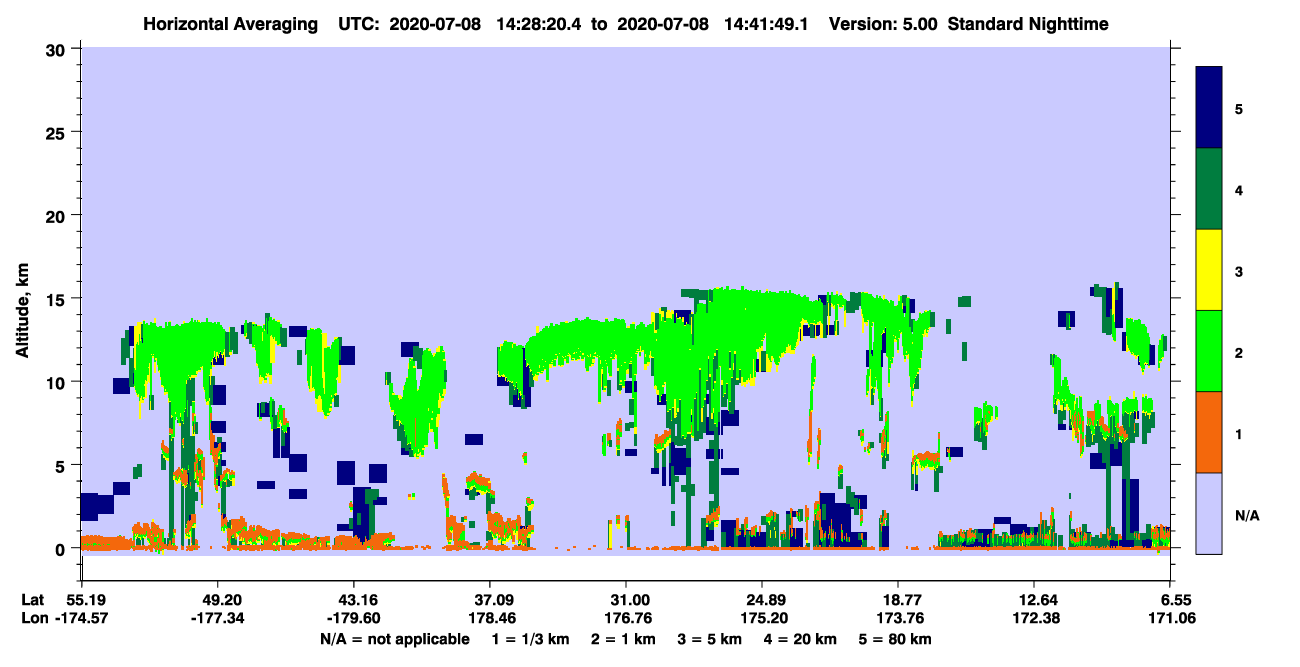Click the yellow level 3 legend swatch

1209,270
